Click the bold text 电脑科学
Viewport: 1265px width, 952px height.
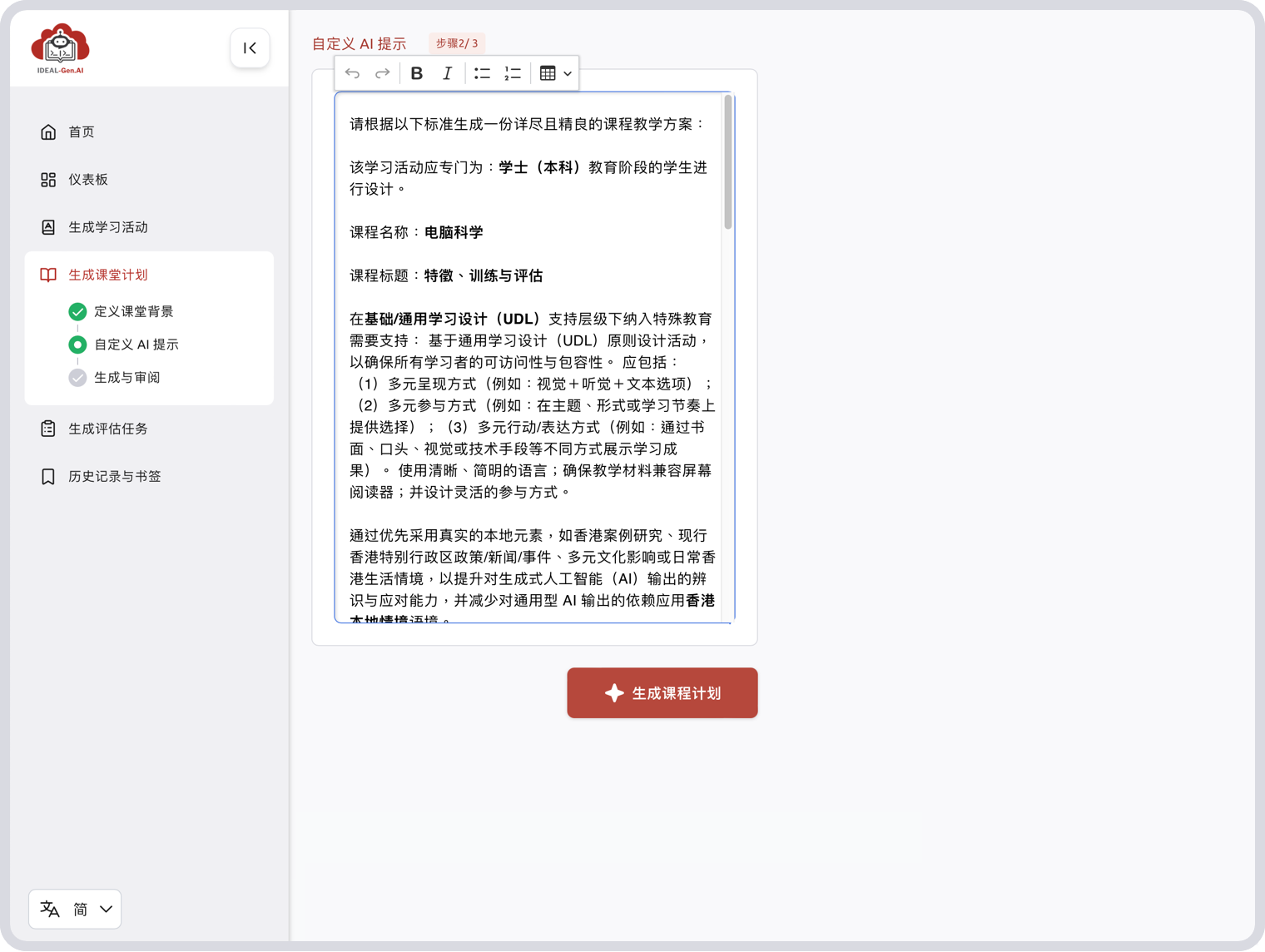coord(454,232)
